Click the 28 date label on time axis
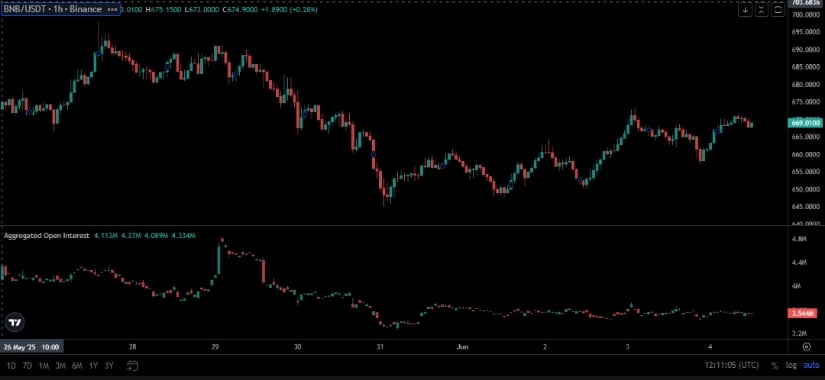825x380 pixels. [133, 347]
